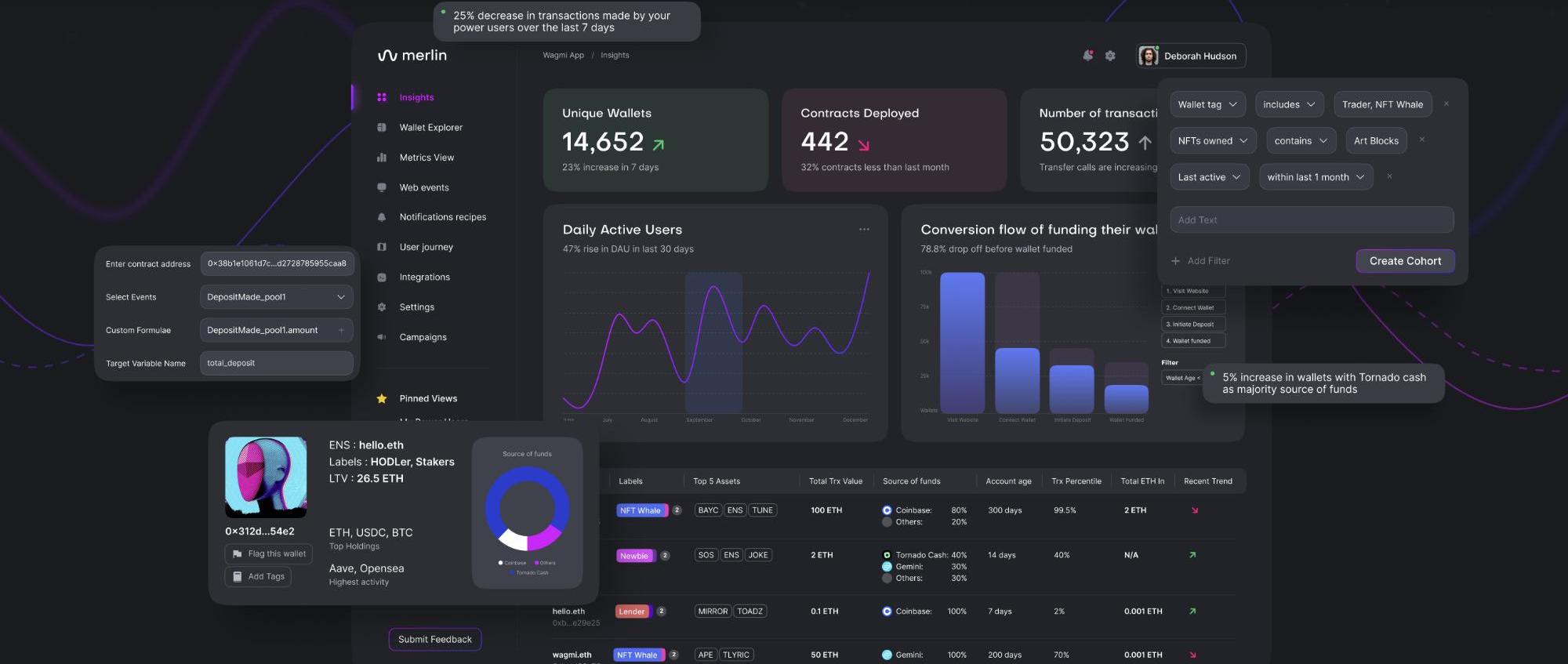Click the Pinned Views star icon

[382, 399]
